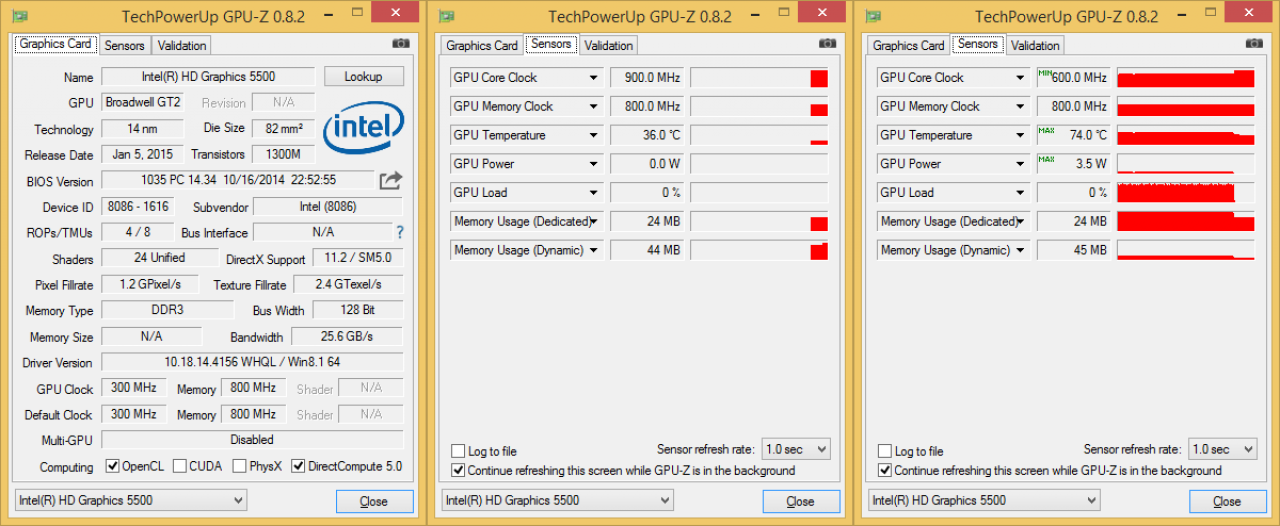
Task: Click the GPU-Z title bar icon in right window
Action: [x=873, y=16]
